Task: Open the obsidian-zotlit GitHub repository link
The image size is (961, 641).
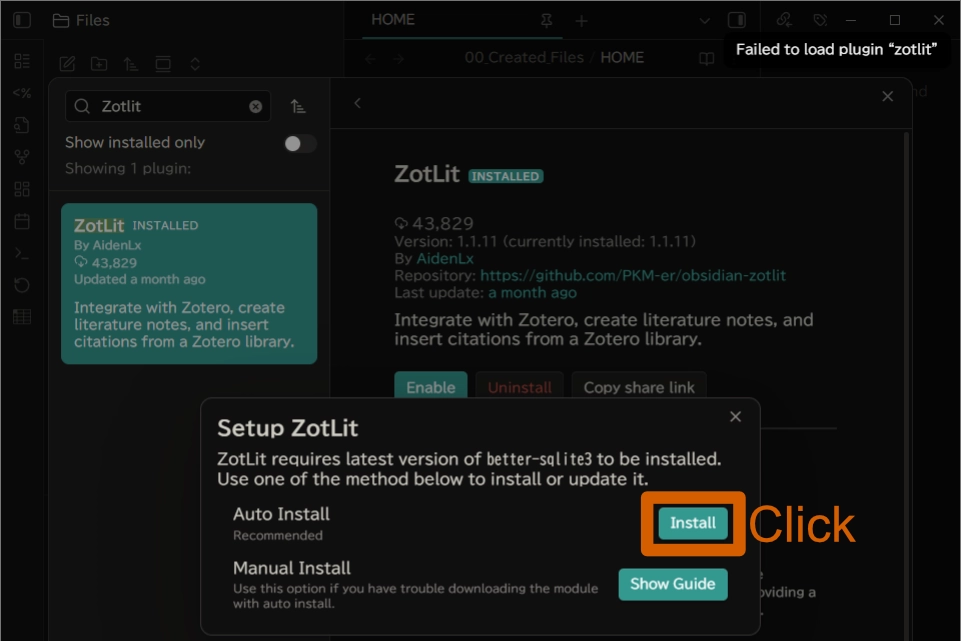Action: (632, 275)
